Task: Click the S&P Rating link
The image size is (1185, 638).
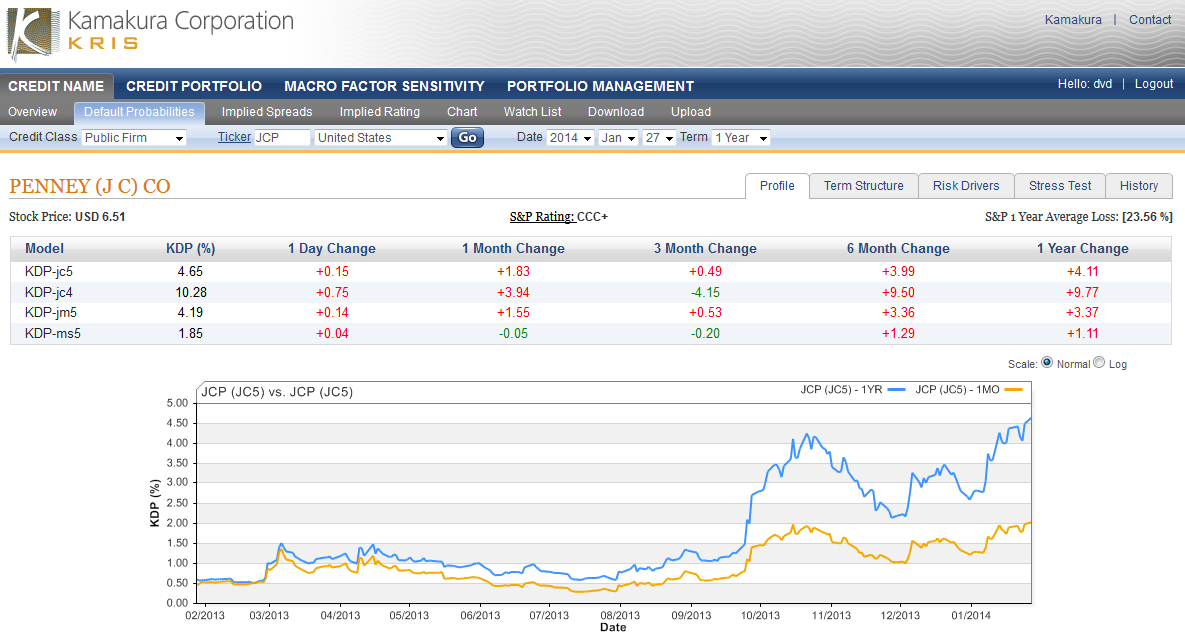Action: (542, 217)
